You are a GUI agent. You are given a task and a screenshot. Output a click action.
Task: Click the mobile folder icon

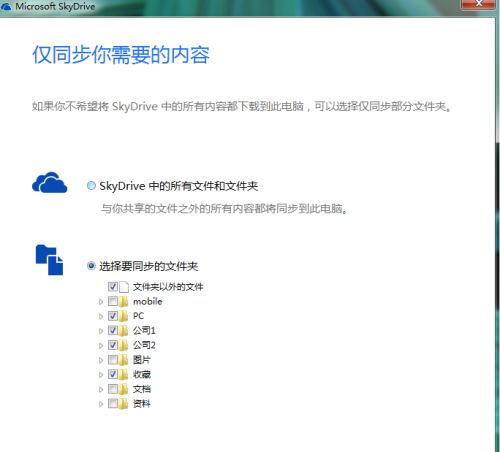(x=124, y=302)
